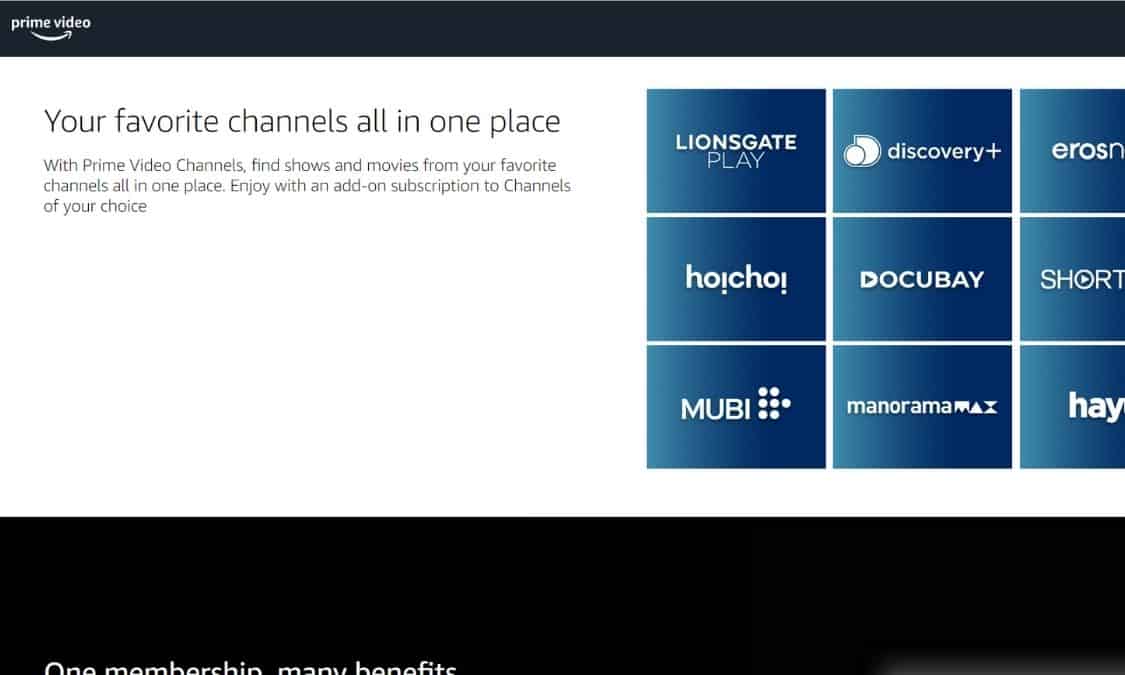The image size is (1125, 675).
Task: Click the "With Prime Video Channels" description paragraph
Action: (307, 186)
